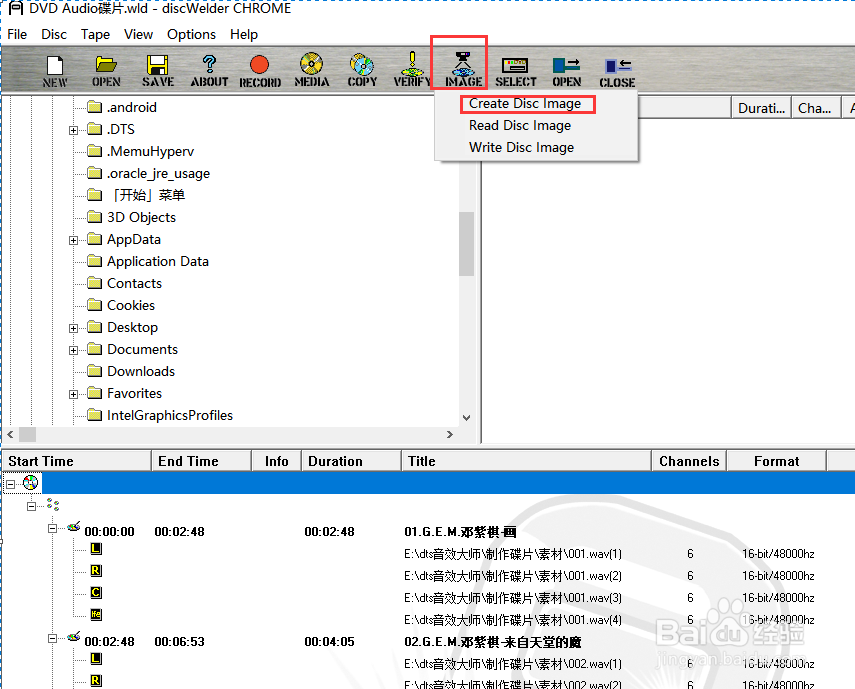Select the group icon under the disc root

(53, 505)
